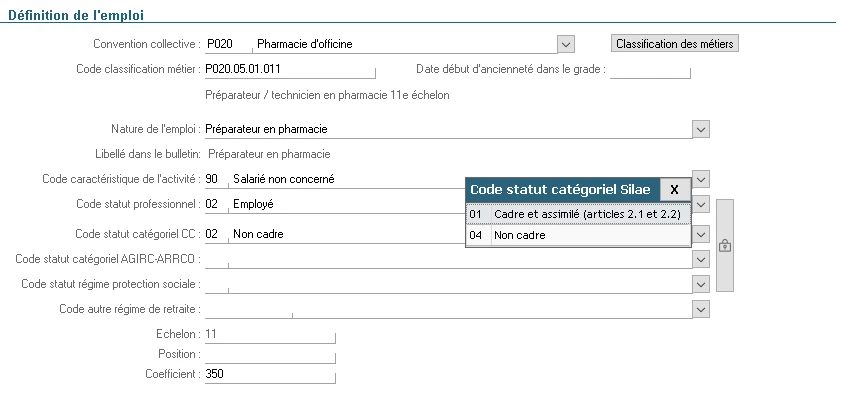Open Code statut catégoriel CC dropdown arrow
This screenshot has height=419, width=863.
[x=701, y=234]
